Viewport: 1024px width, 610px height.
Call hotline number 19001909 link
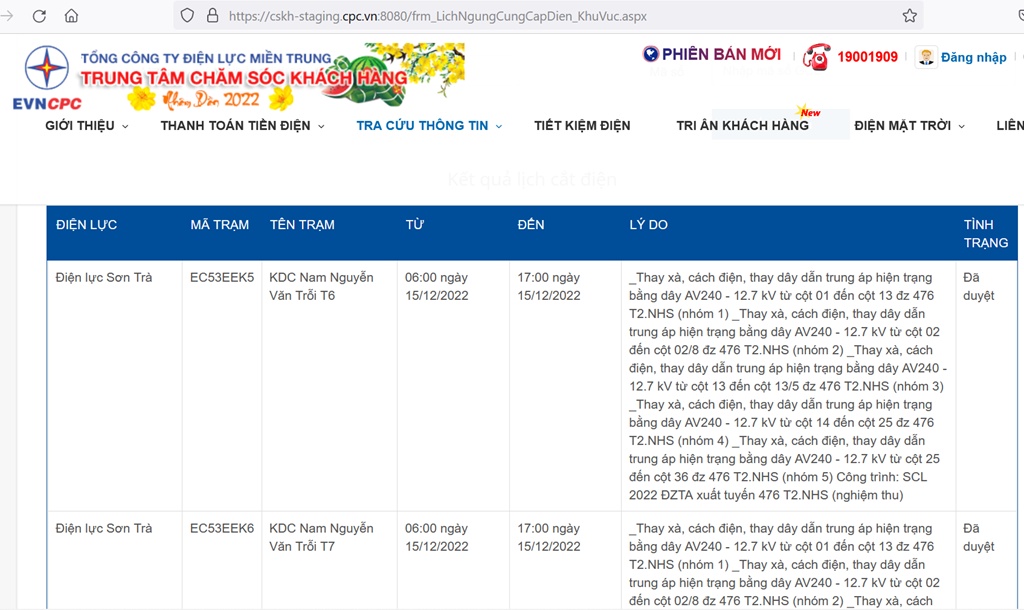(x=867, y=57)
